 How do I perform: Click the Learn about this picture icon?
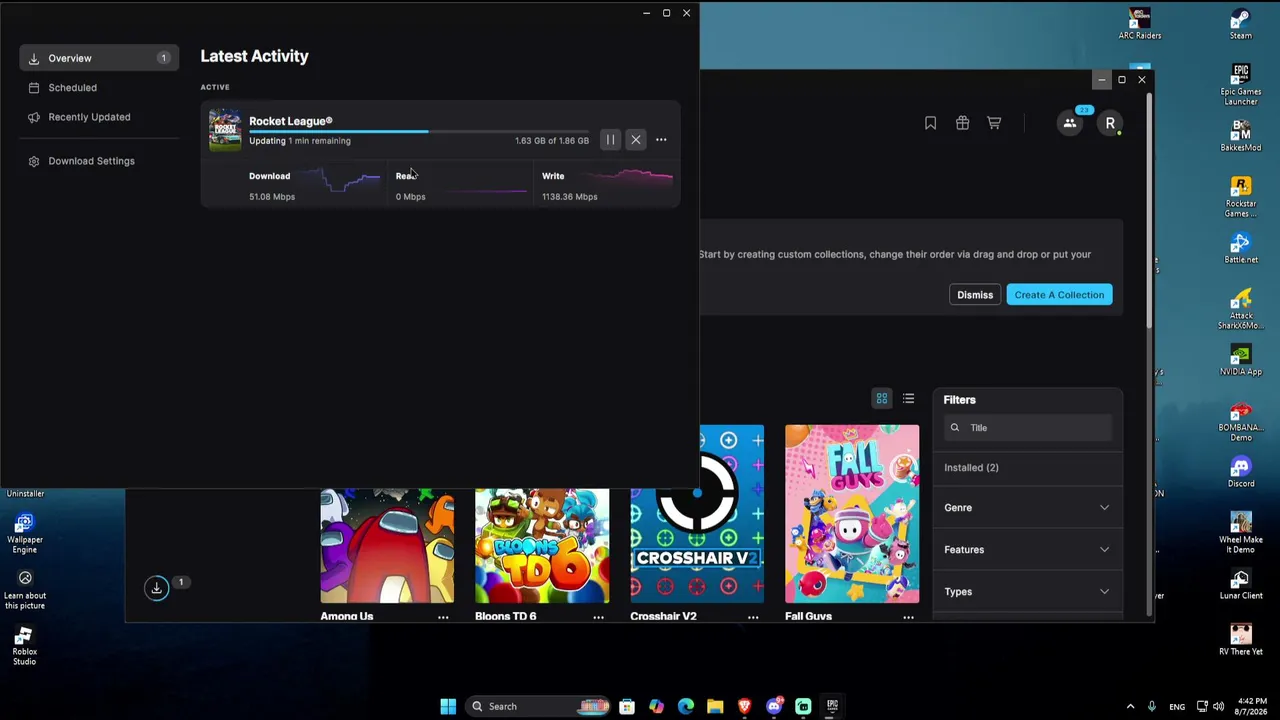click(25, 589)
